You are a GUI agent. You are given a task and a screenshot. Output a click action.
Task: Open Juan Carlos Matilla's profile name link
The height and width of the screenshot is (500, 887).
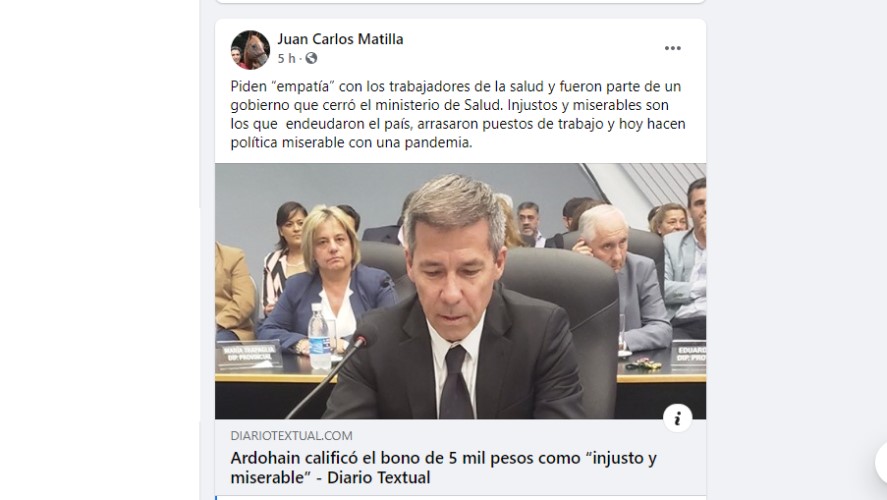[x=340, y=39]
